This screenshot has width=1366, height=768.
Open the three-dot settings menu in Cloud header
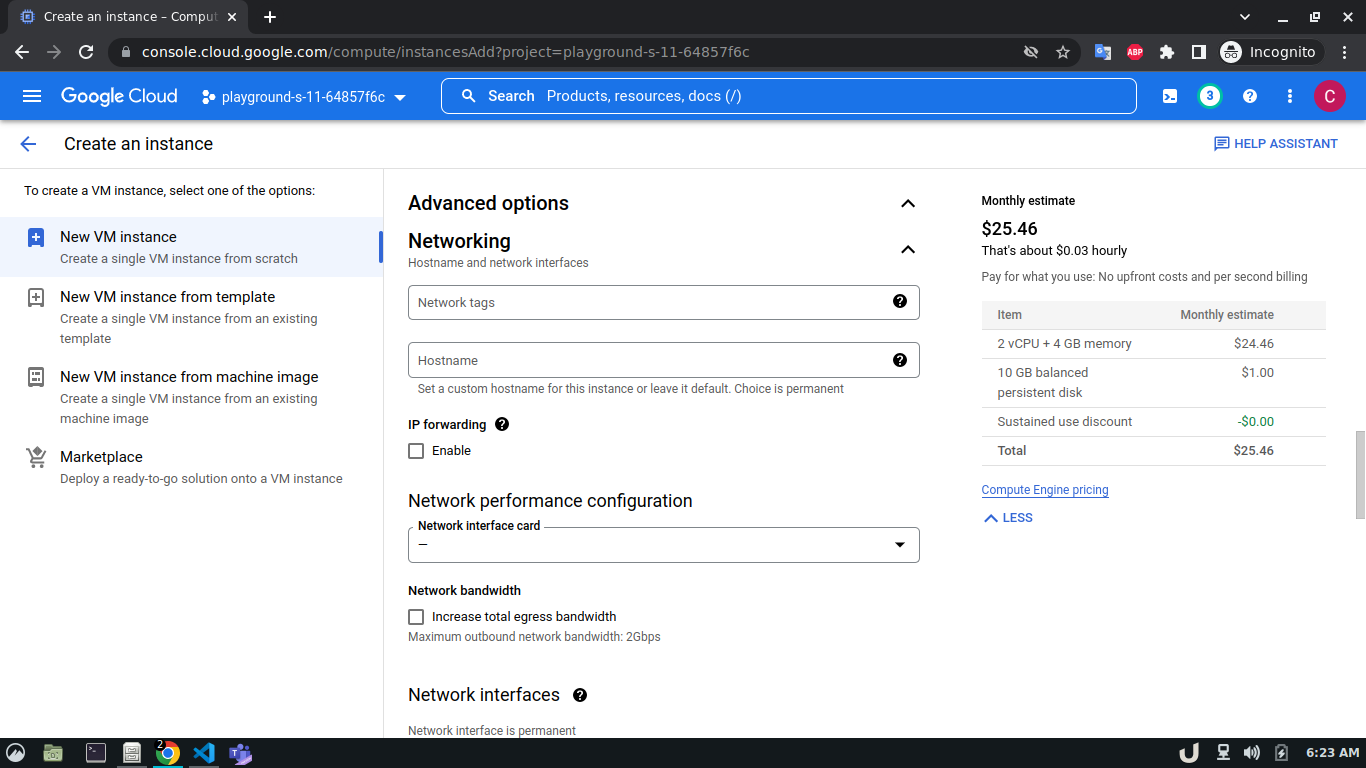(1290, 96)
